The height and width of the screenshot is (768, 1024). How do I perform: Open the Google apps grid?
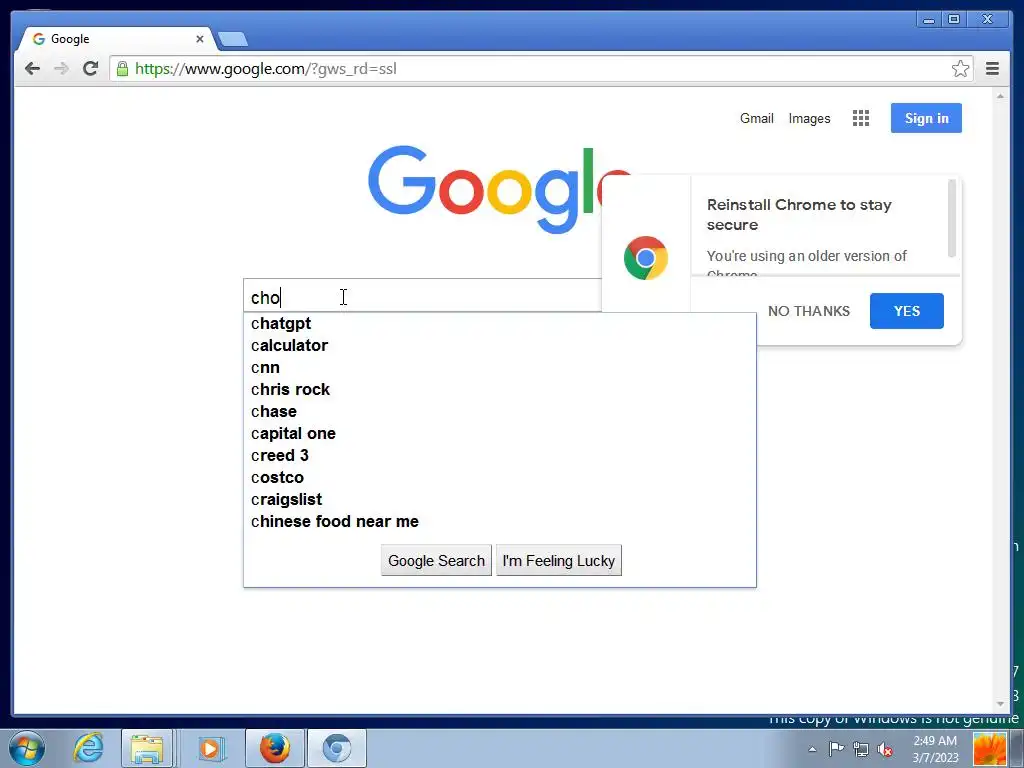click(861, 118)
